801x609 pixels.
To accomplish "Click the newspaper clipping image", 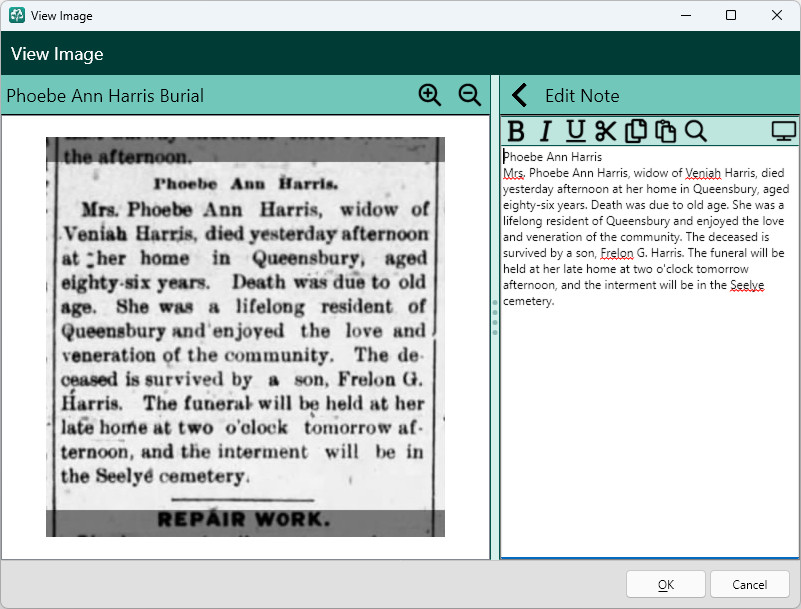I will (245, 337).
